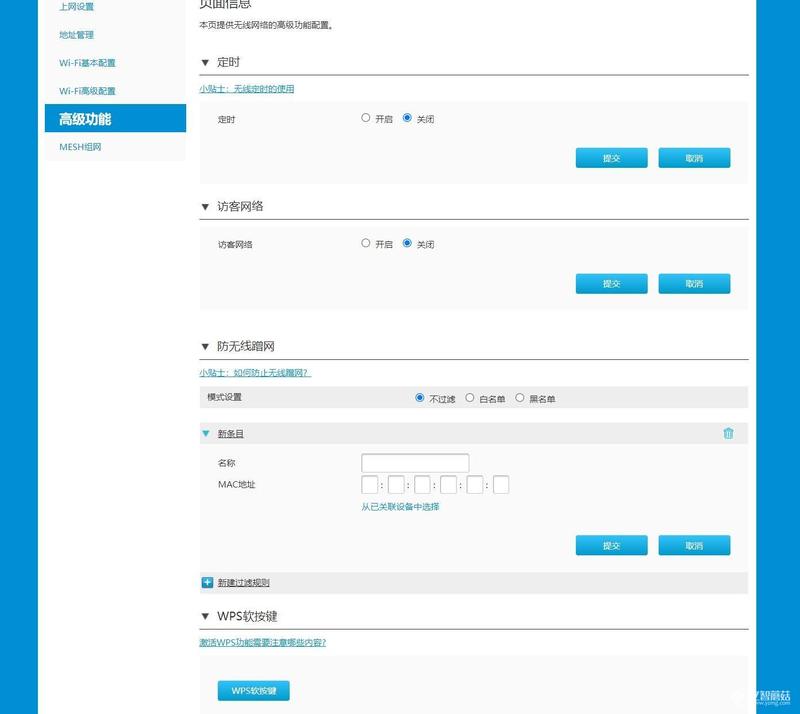Select 关闭 for 访客网络 guest network
This screenshot has height=714, width=800.
(x=407, y=243)
